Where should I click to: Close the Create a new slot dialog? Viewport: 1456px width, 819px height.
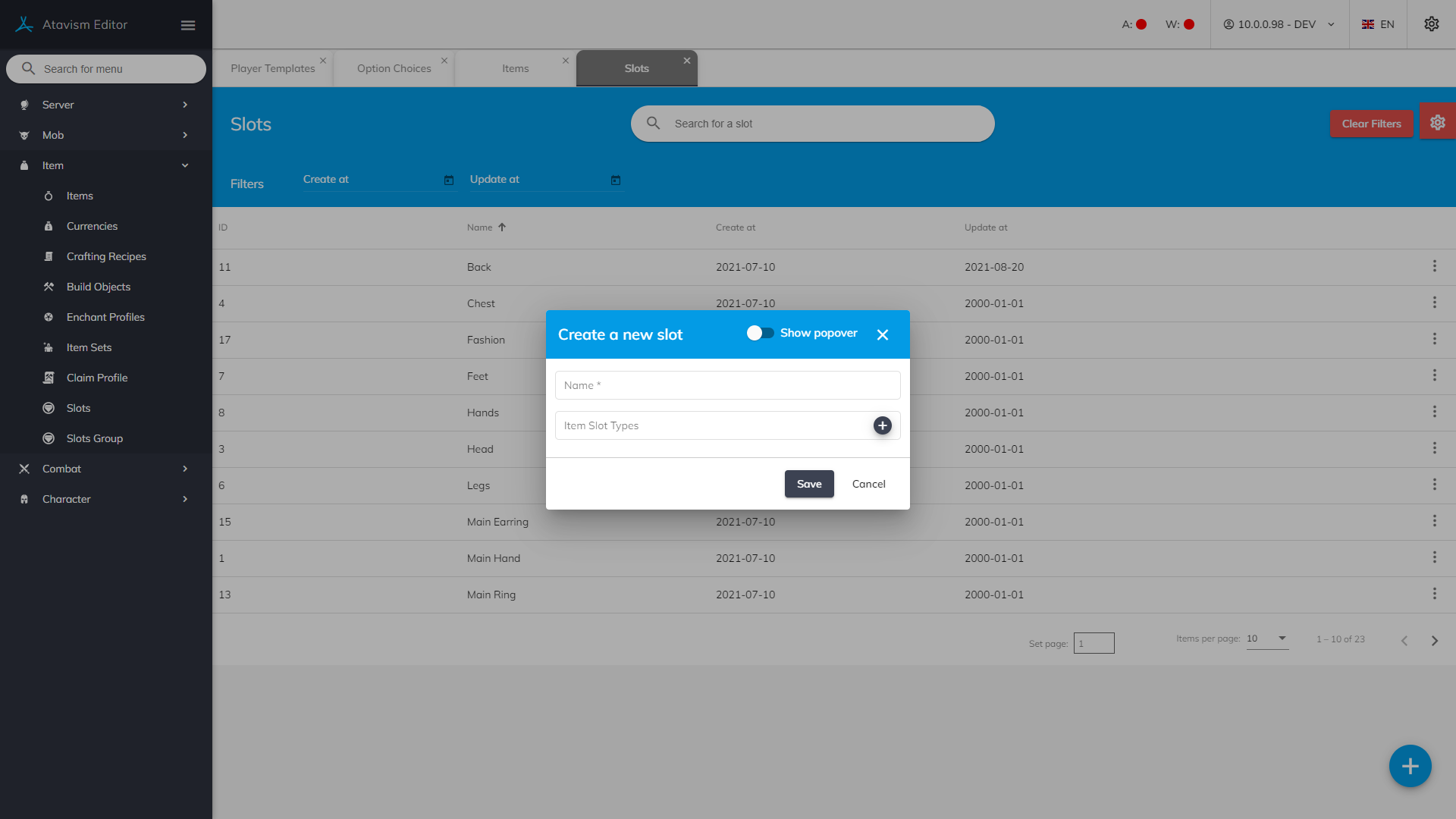(883, 334)
